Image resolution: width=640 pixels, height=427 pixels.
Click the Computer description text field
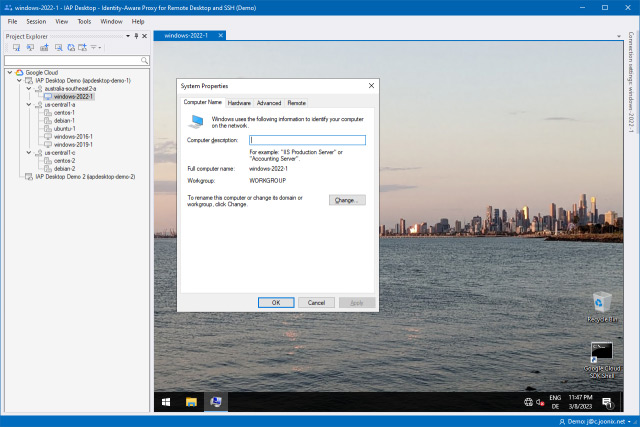tap(307, 140)
